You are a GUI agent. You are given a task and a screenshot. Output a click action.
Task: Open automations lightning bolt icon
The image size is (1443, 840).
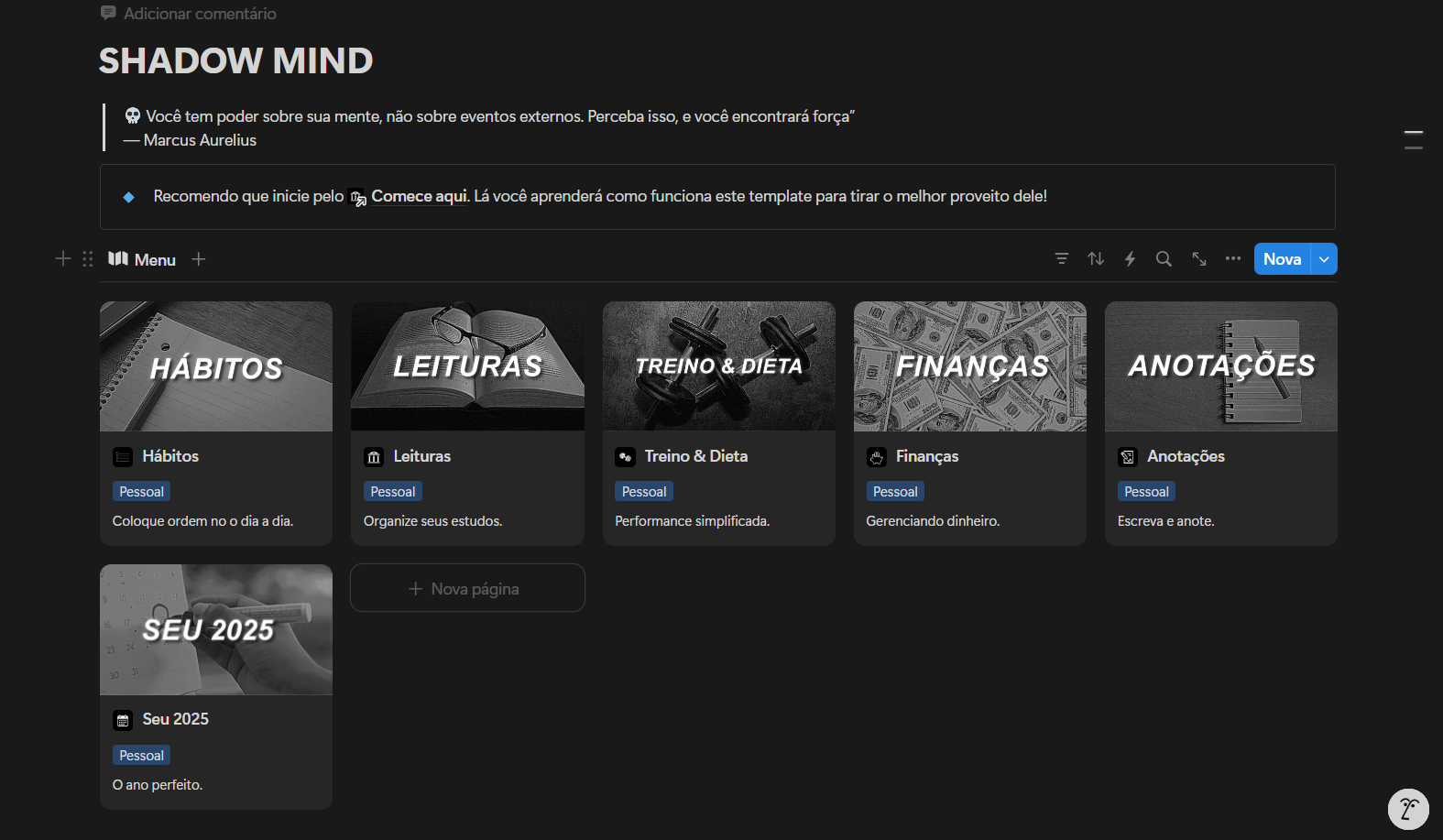point(1130,259)
